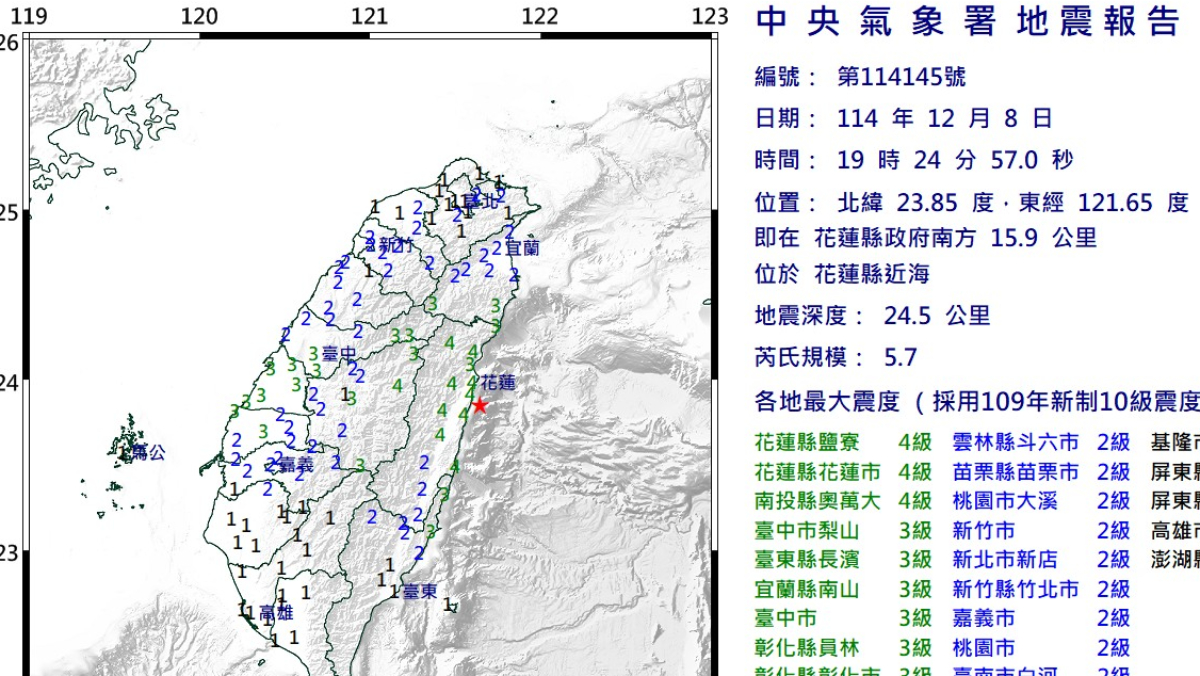Screen dimensions: 1200x676
Task: Click the magnitude value 5.7
Action: (900, 357)
